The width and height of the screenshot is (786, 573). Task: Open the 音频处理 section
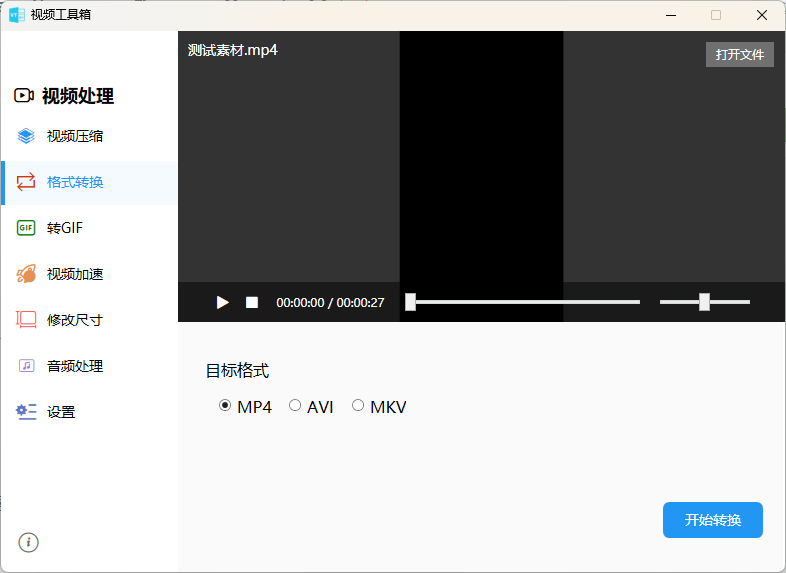[x=90, y=366]
